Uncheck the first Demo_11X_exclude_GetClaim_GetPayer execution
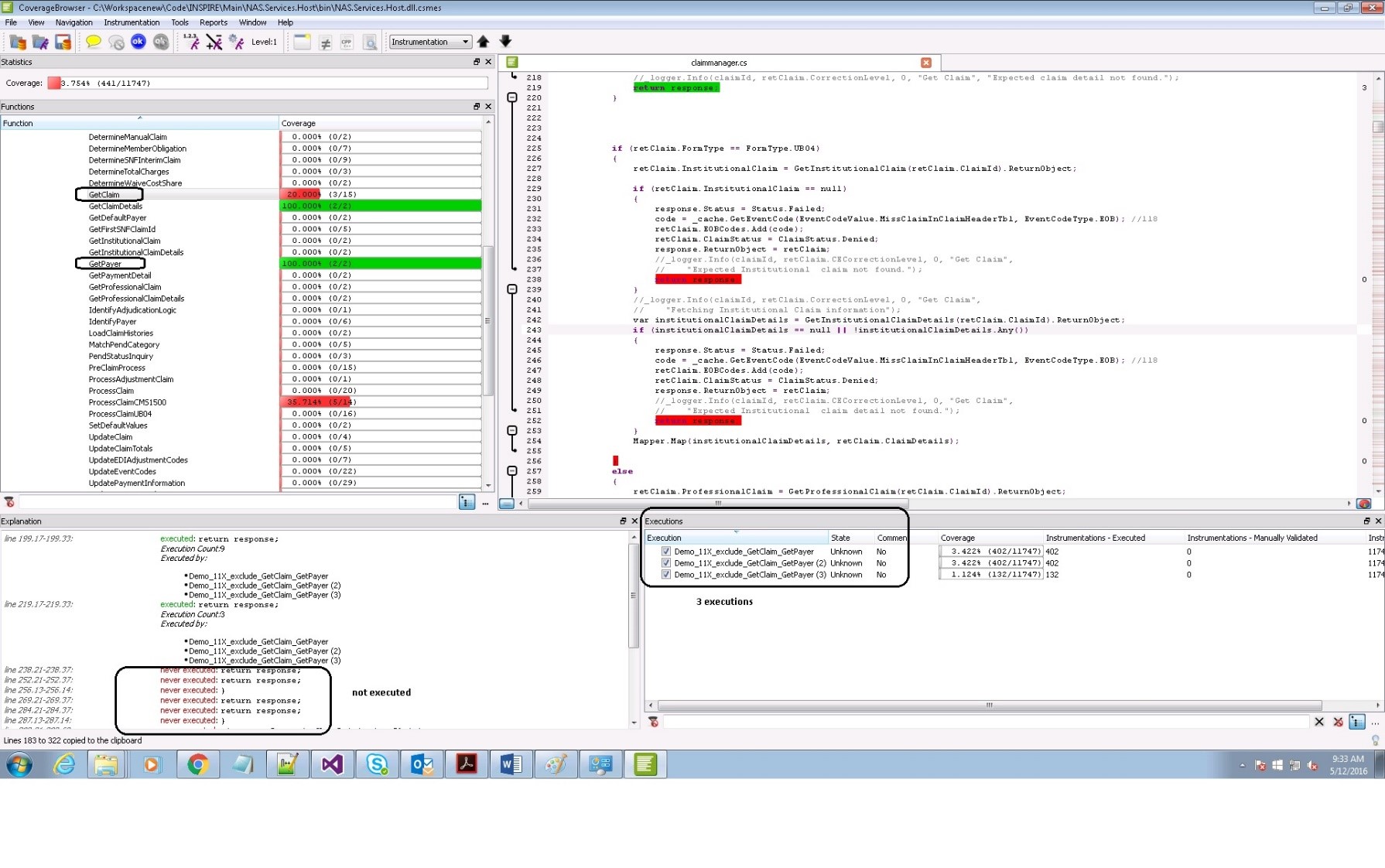 665,552
